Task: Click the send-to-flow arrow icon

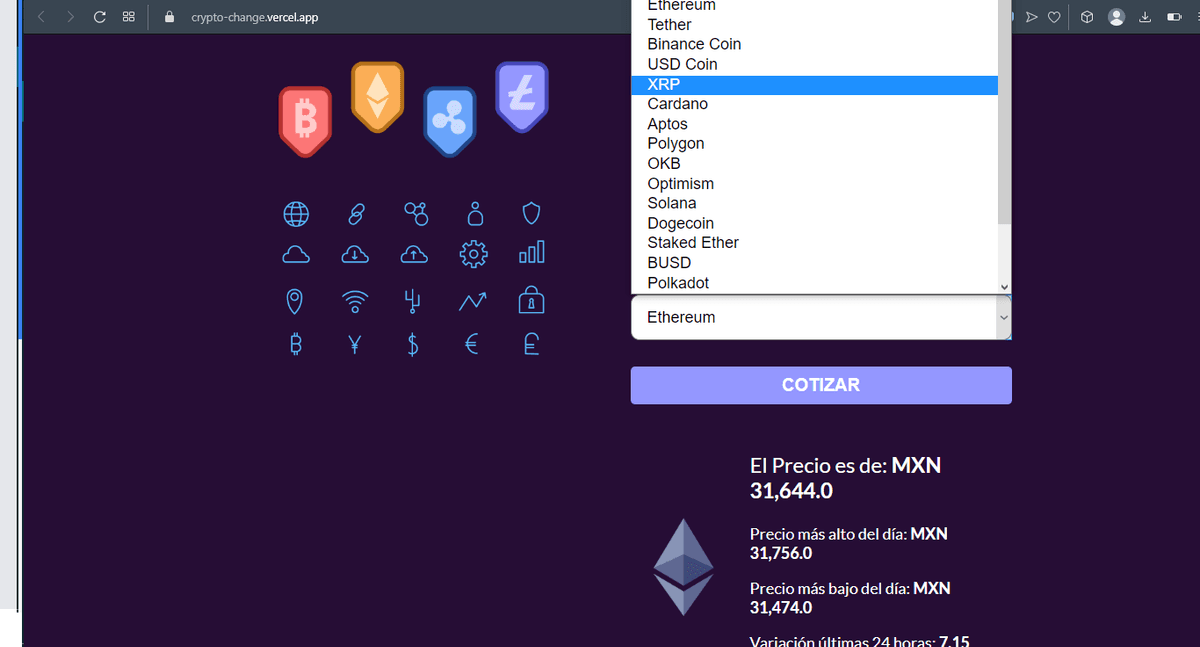Action: pyautogui.click(x=1032, y=17)
